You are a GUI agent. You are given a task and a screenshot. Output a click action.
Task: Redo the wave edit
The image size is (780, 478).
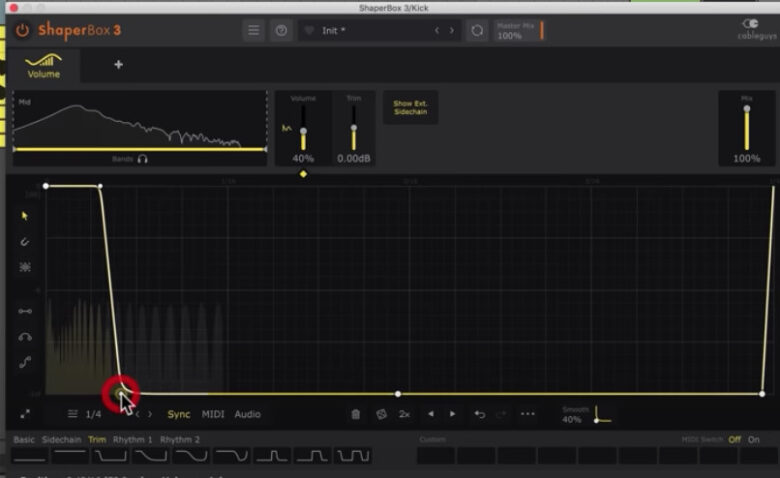501,414
